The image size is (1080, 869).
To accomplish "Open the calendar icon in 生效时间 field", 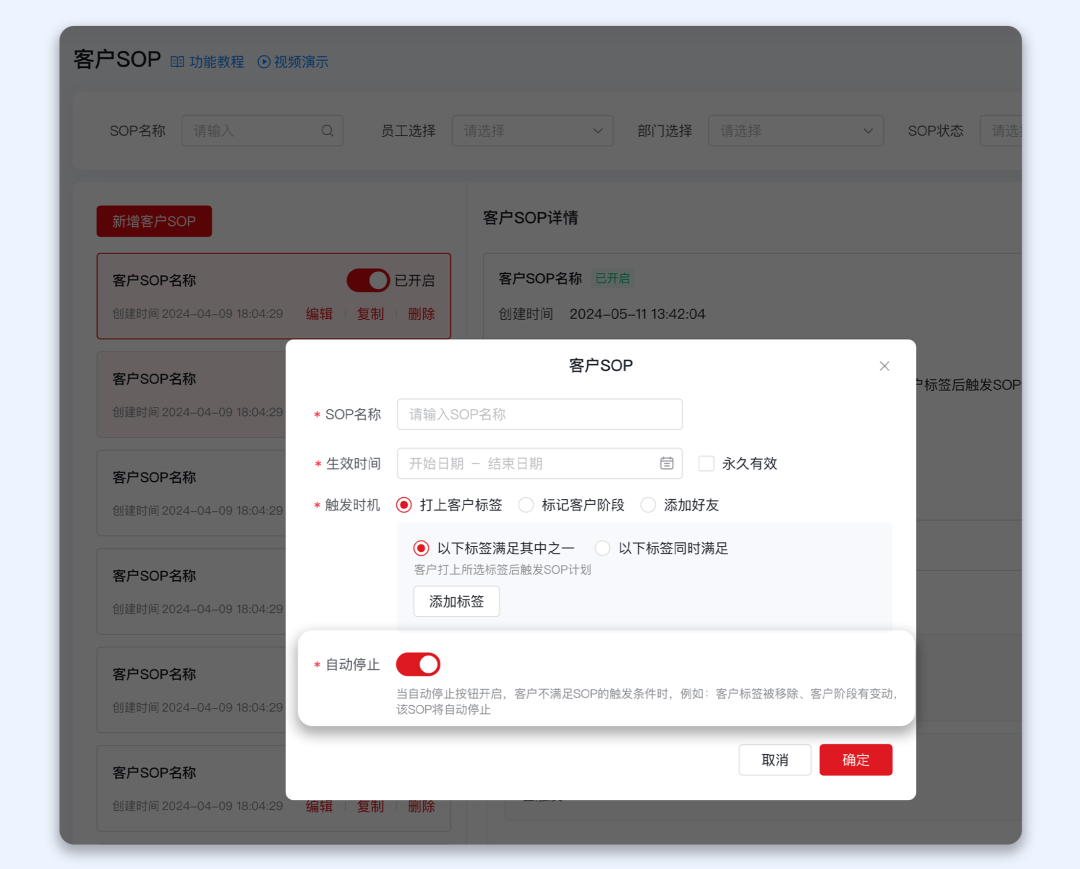I will 667,463.
